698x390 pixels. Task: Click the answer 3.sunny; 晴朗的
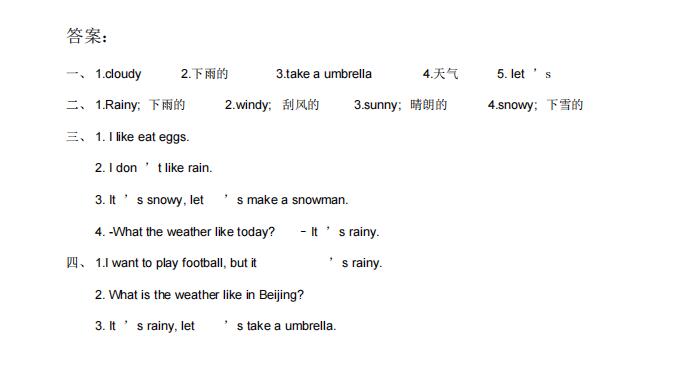(400, 105)
